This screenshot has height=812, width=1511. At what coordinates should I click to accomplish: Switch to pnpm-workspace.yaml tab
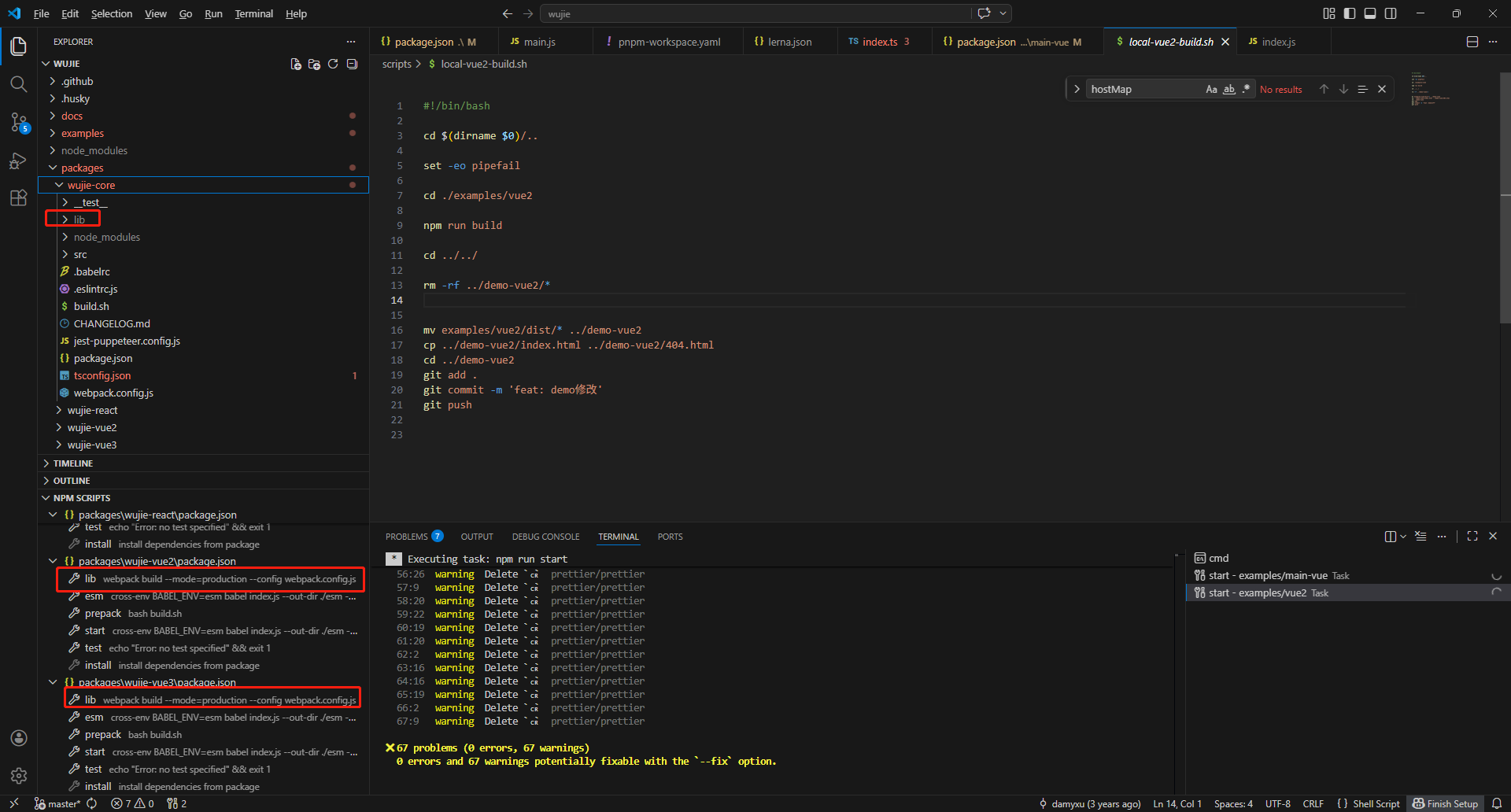coord(668,42)
